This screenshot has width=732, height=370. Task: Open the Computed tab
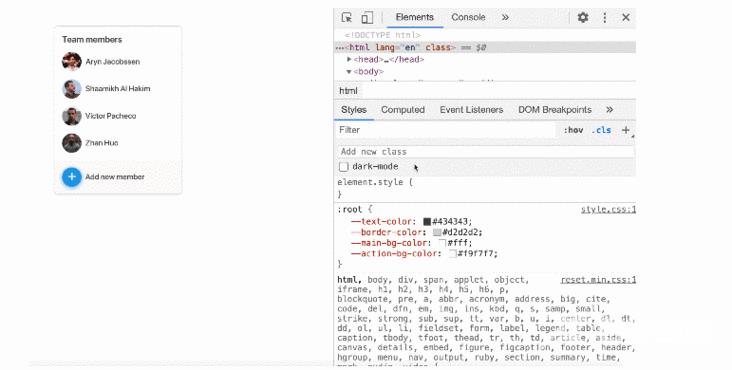(x=403, y=110)
